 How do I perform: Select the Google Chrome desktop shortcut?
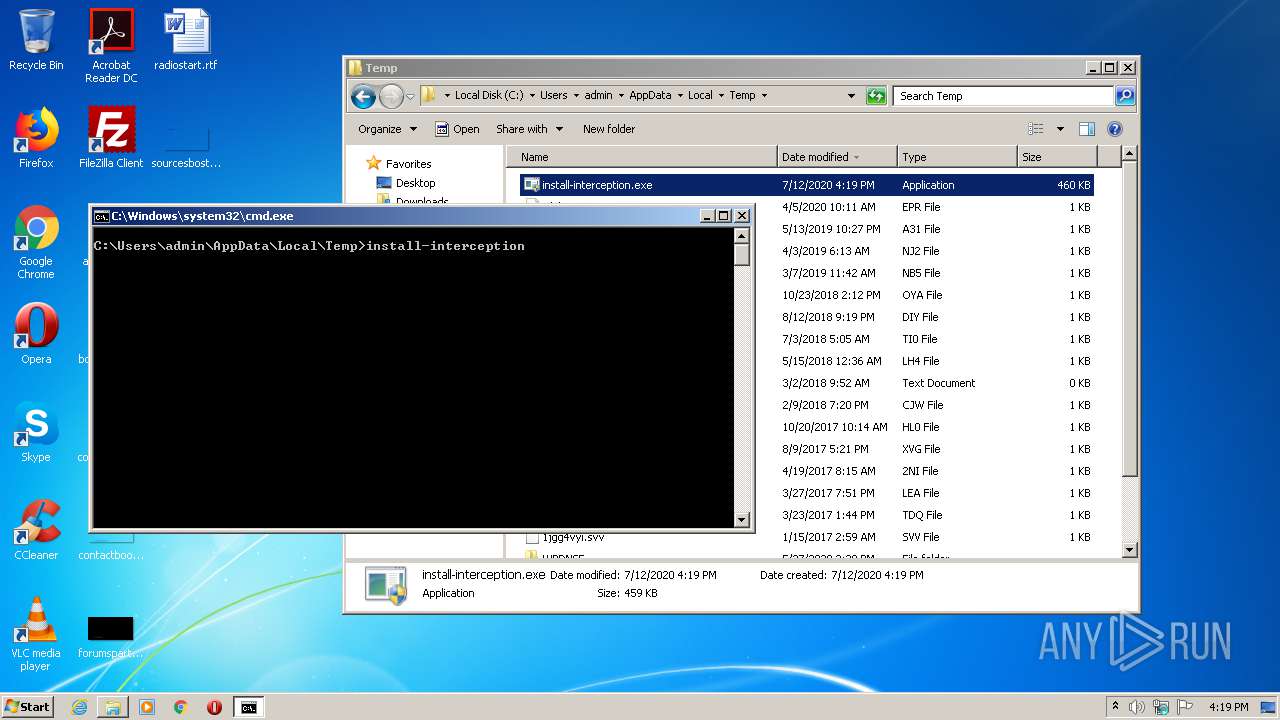point(36,242)
